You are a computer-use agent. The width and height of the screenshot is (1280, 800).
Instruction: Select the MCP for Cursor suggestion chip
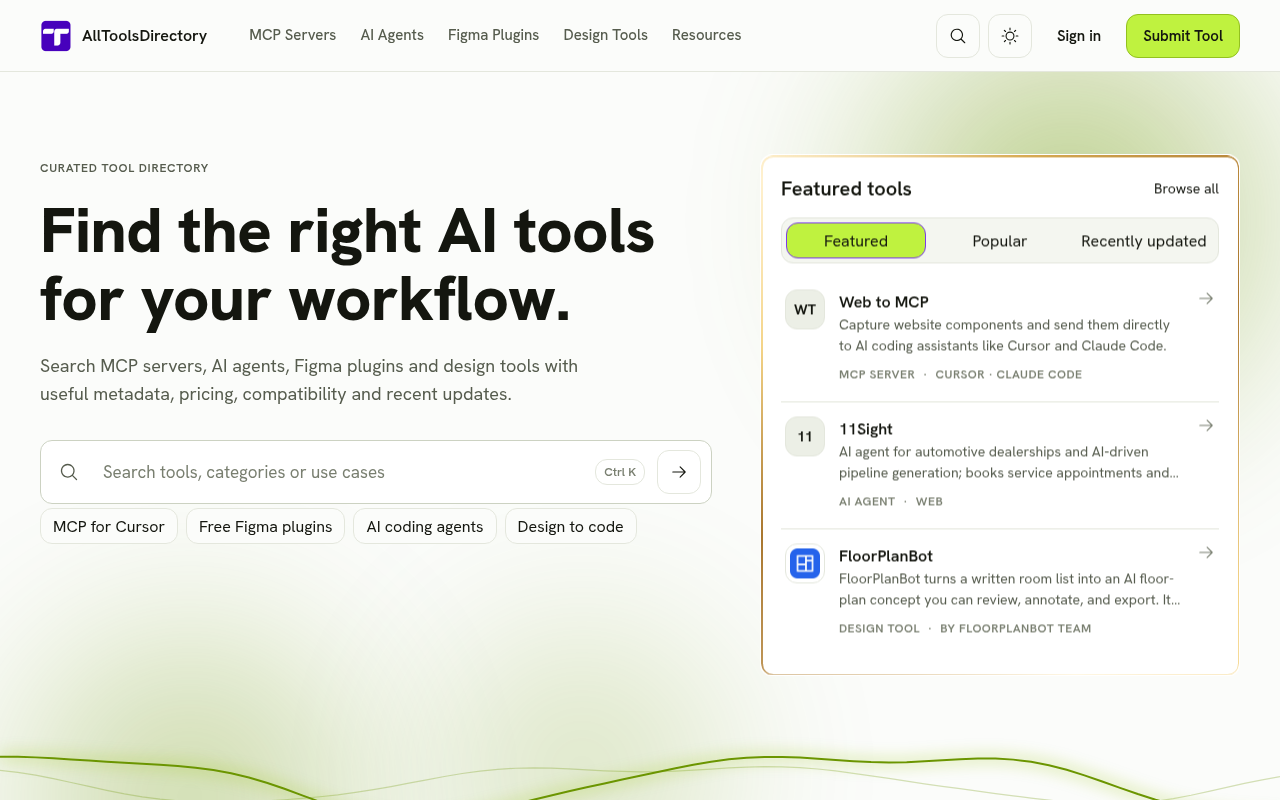pyautogui.click(x=109, y=526)
